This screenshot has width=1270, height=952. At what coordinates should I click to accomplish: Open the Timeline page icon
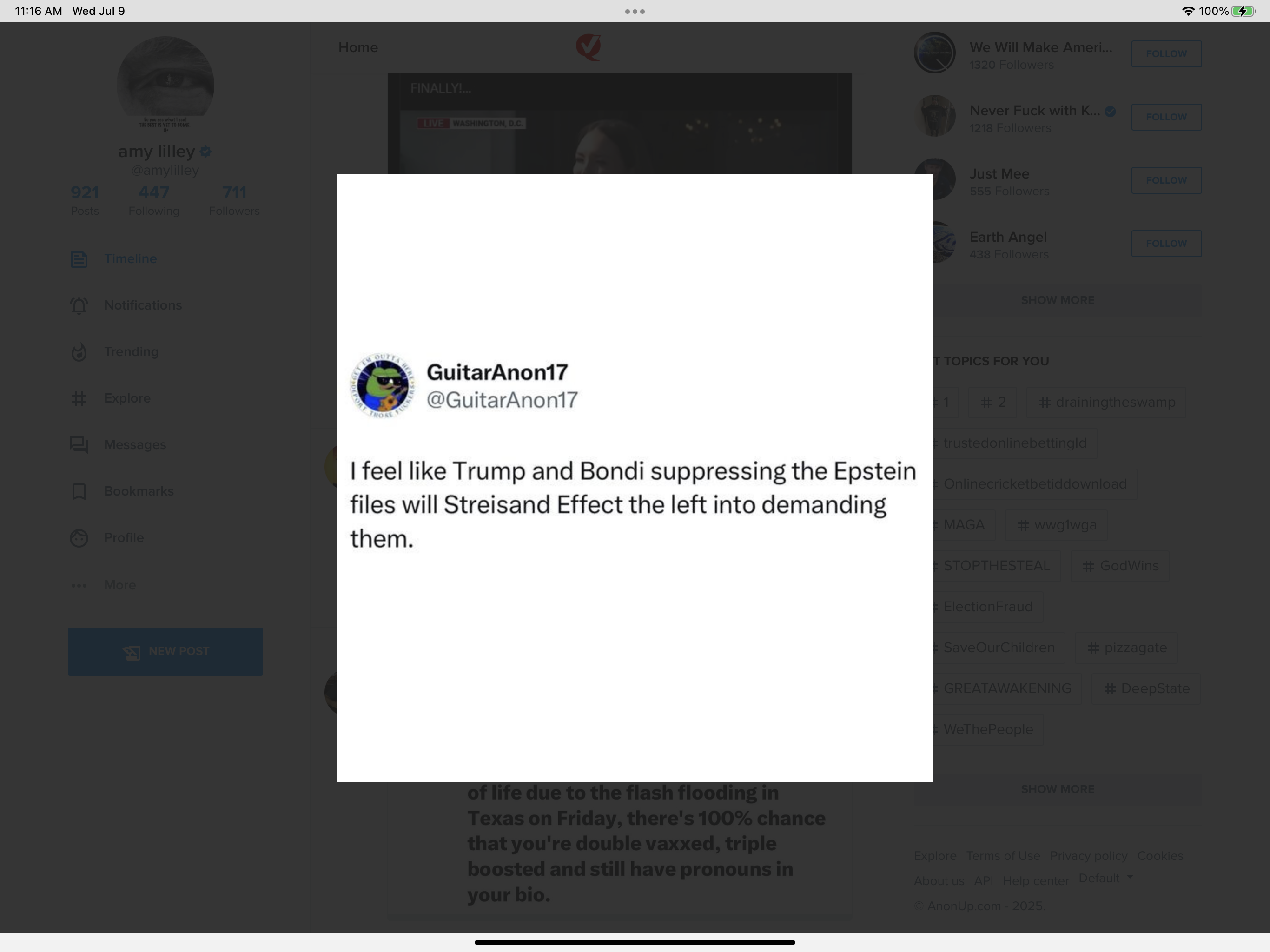click(79, 259)
